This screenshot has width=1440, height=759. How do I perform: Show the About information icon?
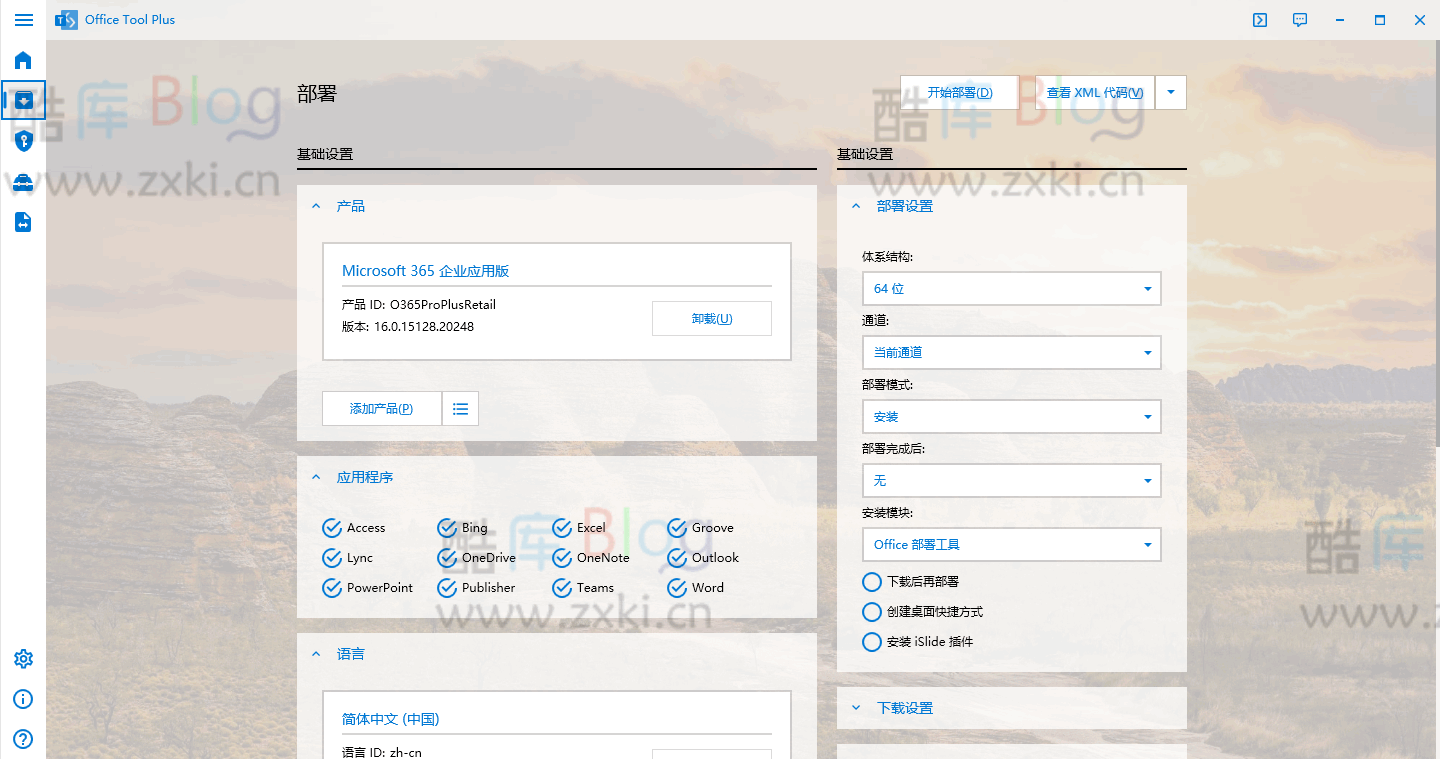click(x=23, y=699)
